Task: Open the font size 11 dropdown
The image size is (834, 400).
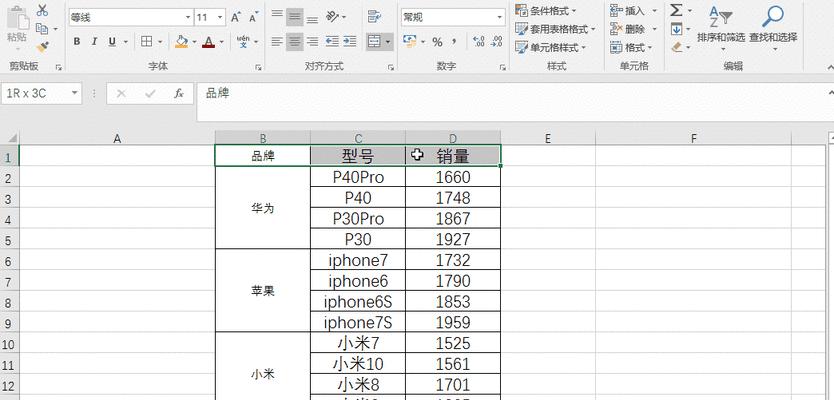Action: click(x=220, y=18)
